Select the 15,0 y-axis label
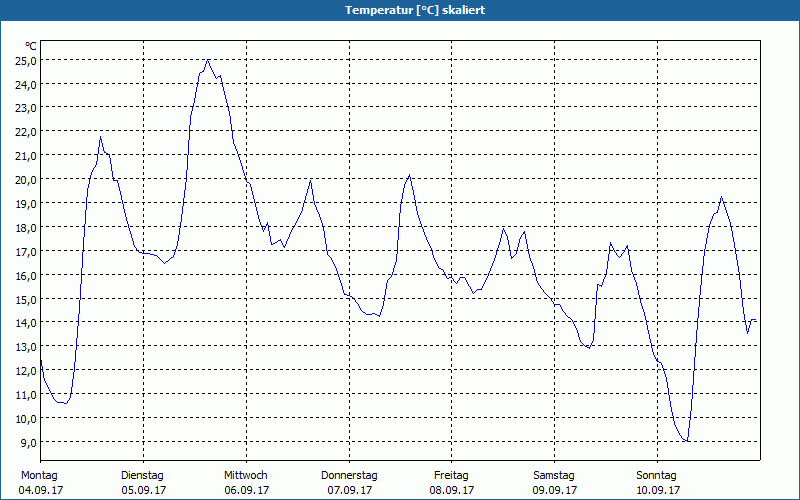800x500 pixels. [x=26, y=299]
